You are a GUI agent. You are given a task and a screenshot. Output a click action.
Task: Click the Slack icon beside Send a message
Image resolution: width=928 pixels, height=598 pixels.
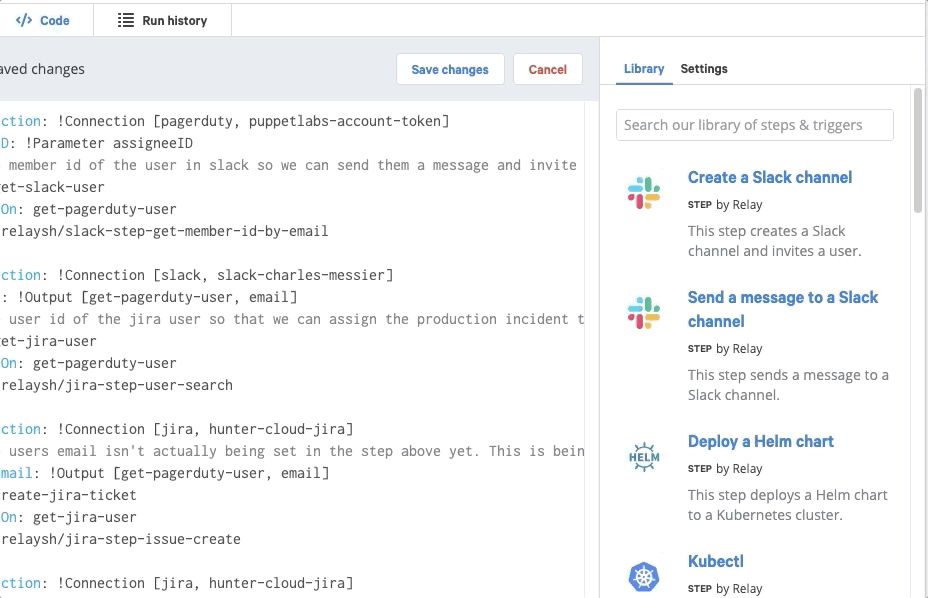tap(644, 312)
